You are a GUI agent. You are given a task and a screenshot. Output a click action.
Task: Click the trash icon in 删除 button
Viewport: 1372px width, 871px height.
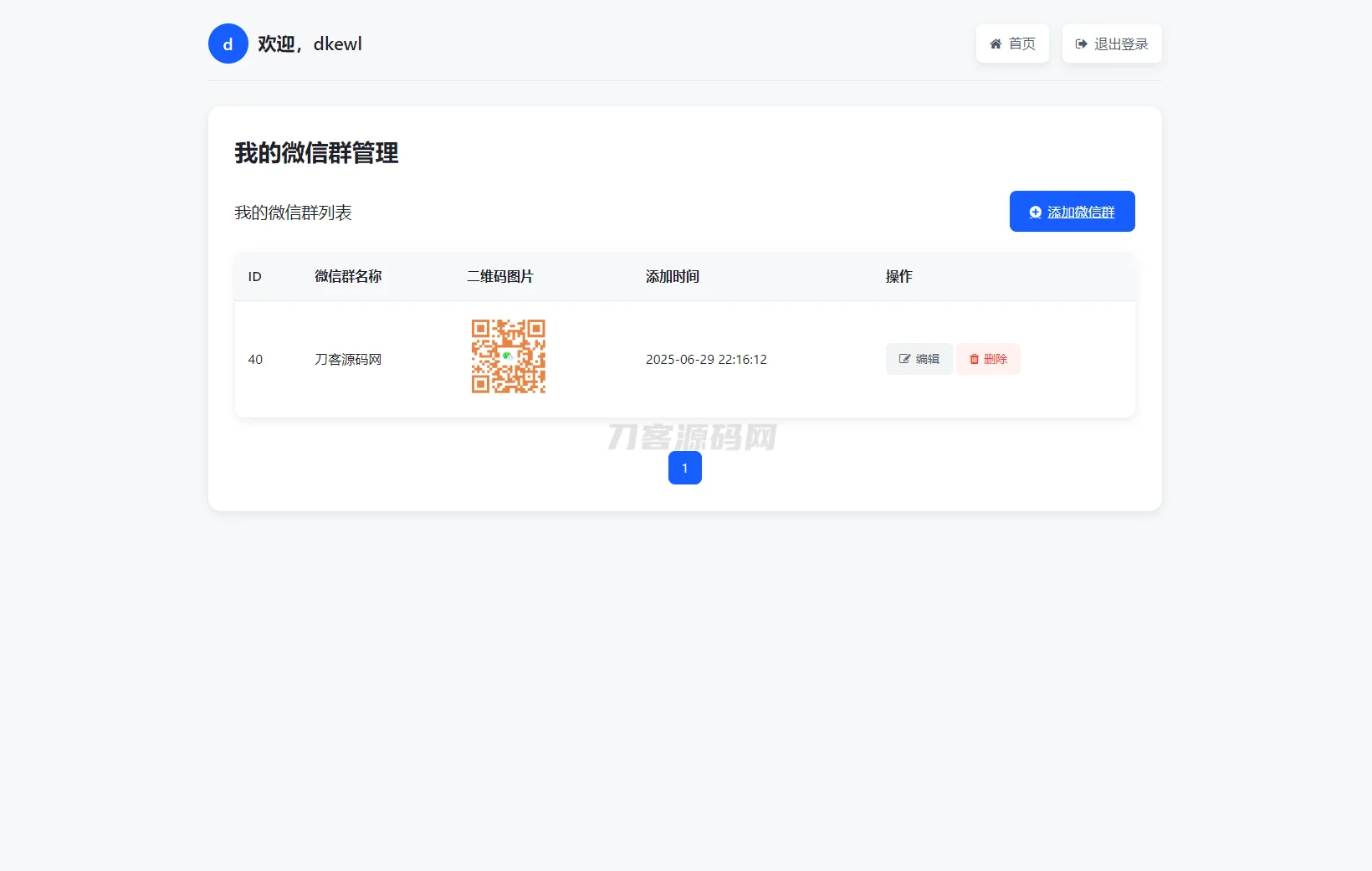pyautogui.click(x=974, y=358)
